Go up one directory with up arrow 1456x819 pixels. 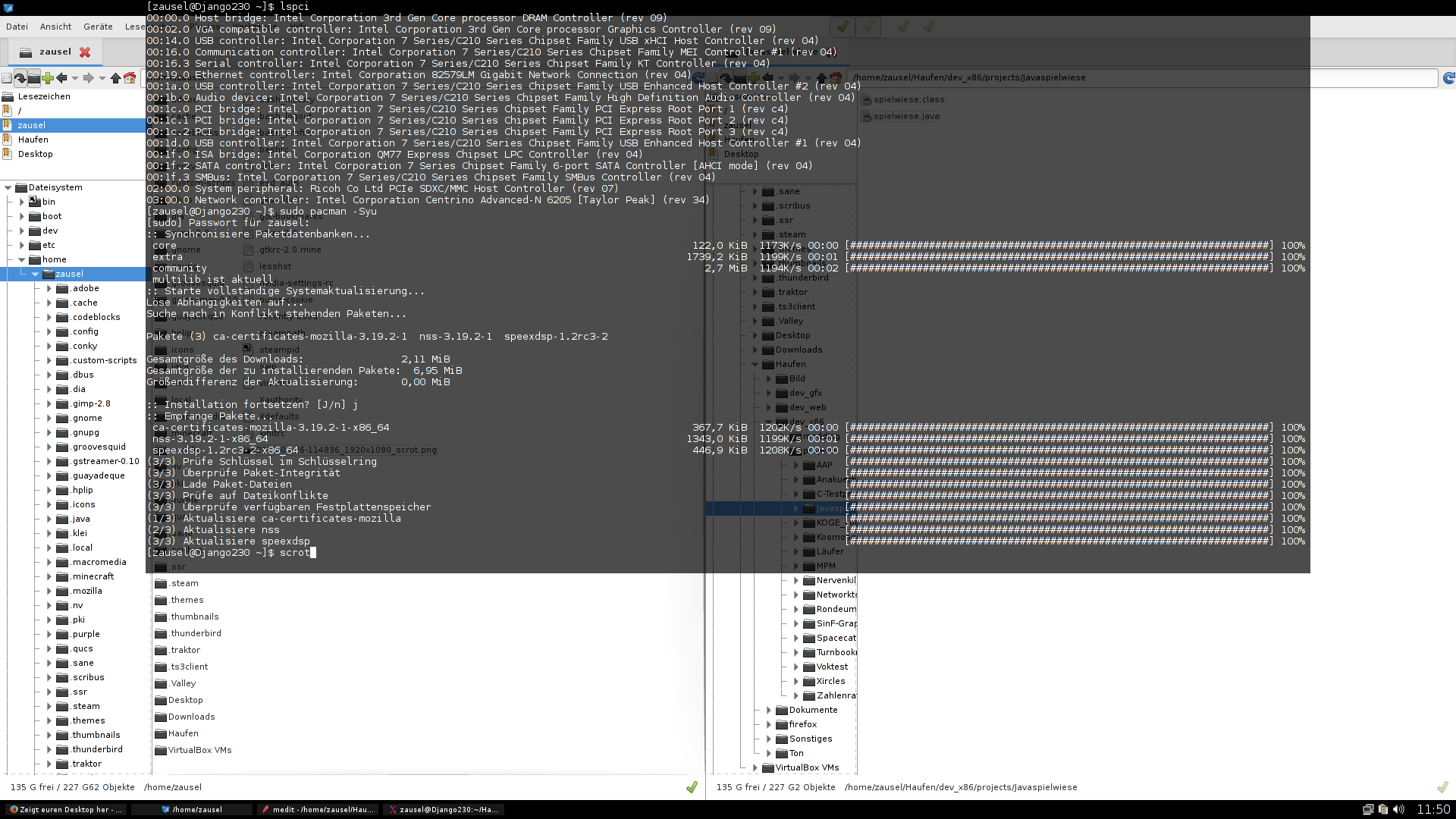115,78
